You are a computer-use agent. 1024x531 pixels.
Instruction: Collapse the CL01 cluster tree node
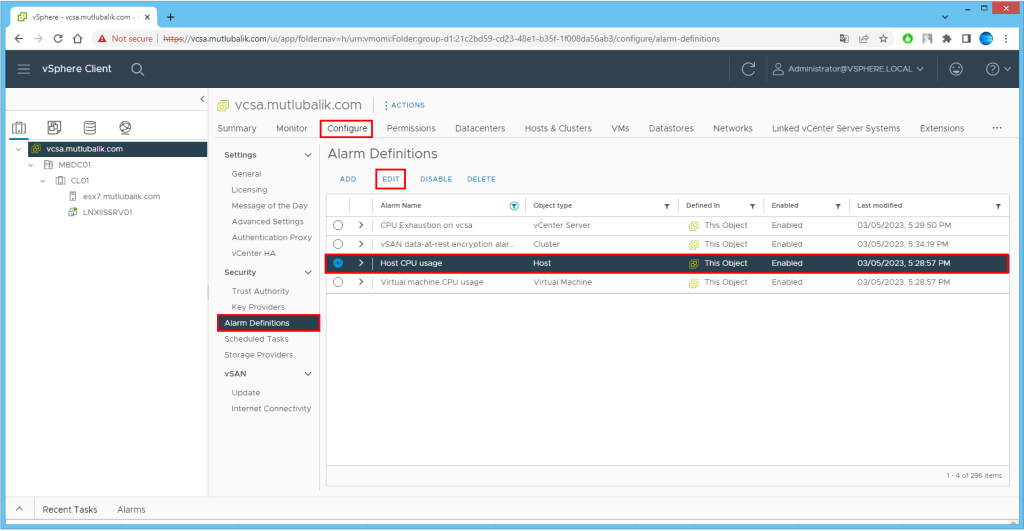(x=43, y=181)
